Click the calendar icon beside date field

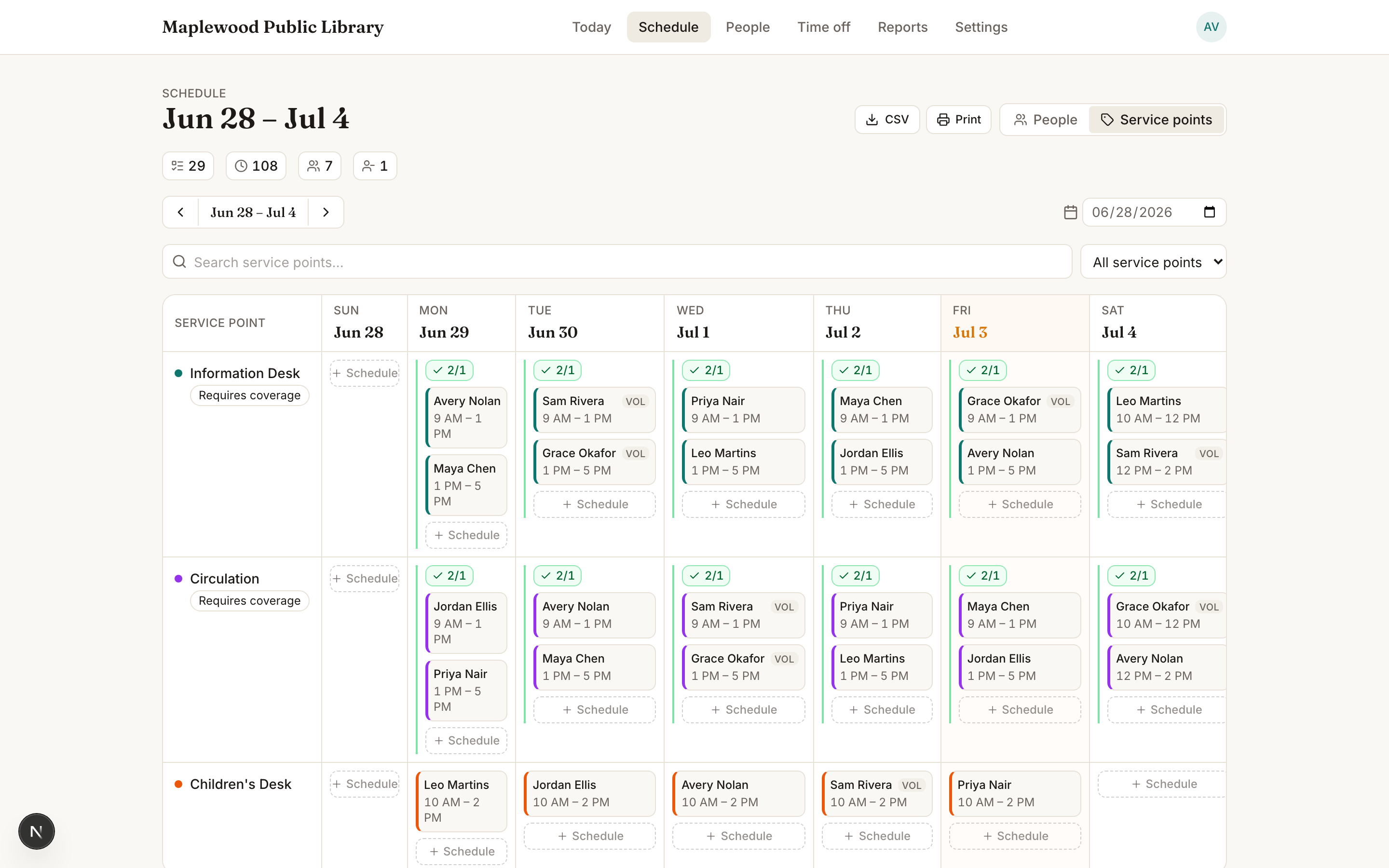click(1070, 212)
